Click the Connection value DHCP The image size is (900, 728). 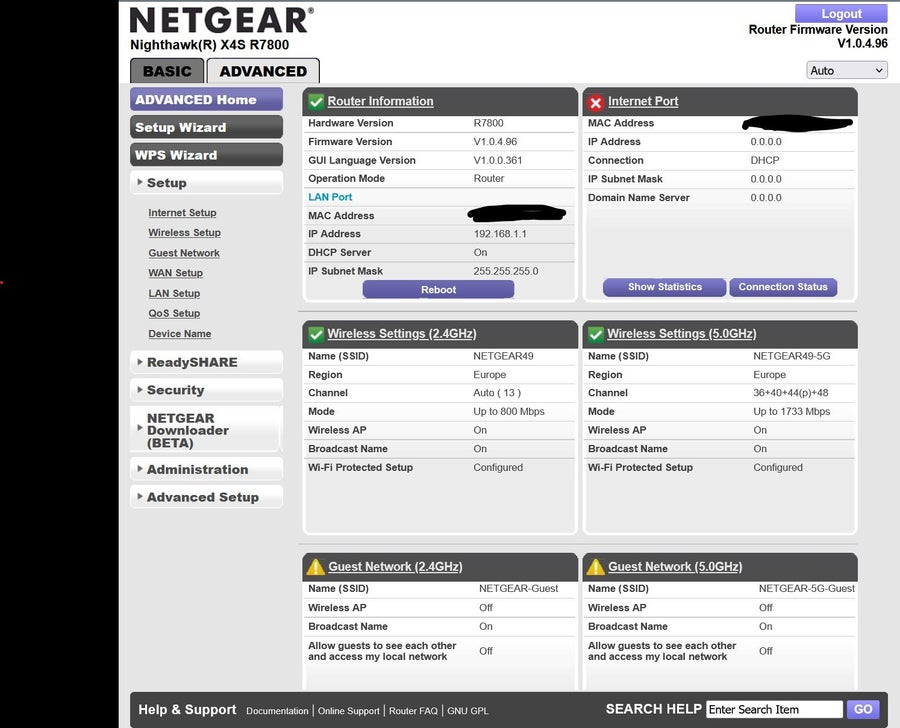coord(765,160)
